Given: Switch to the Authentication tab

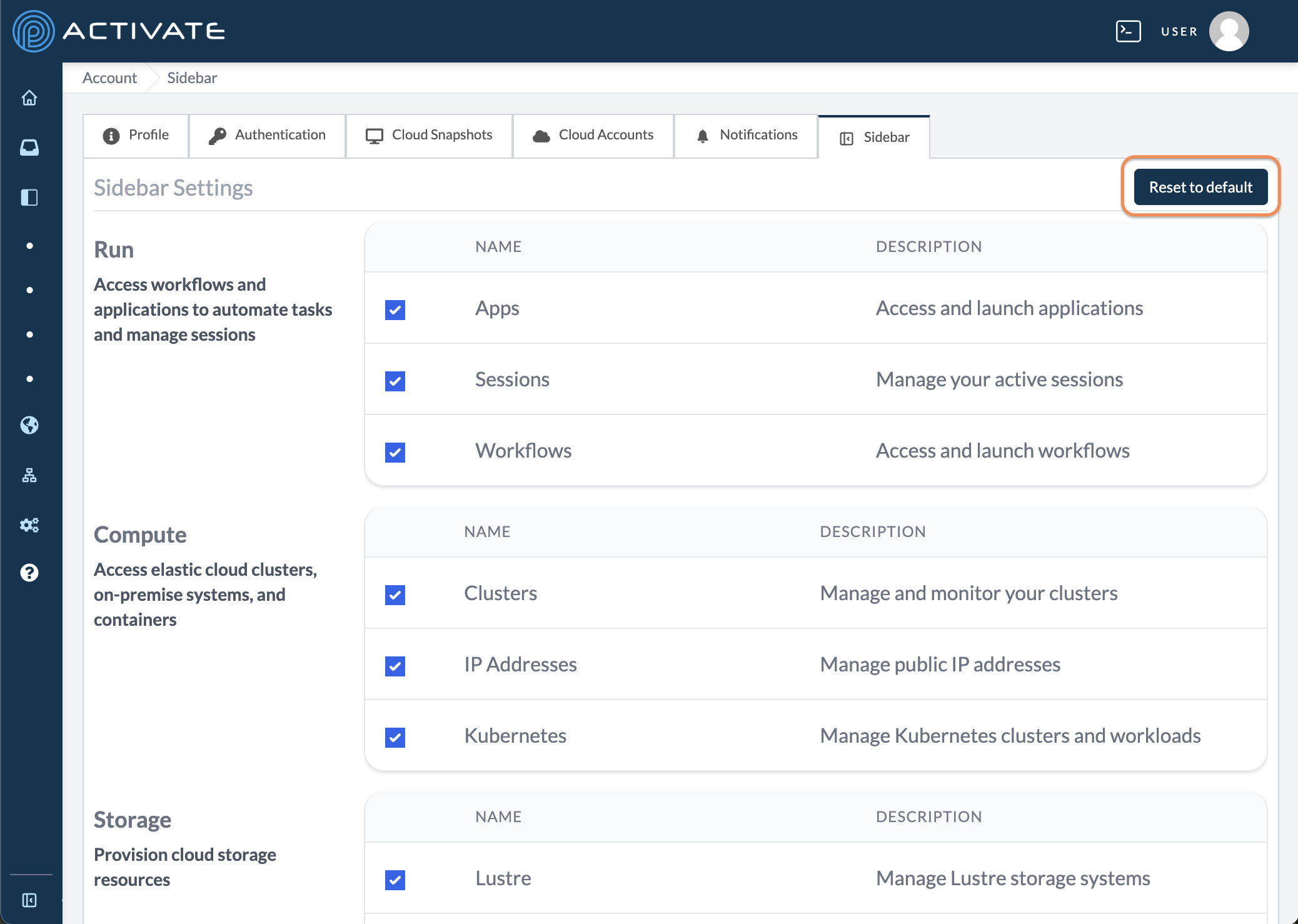Looking at the screenshot, I should tap(268, 135).
